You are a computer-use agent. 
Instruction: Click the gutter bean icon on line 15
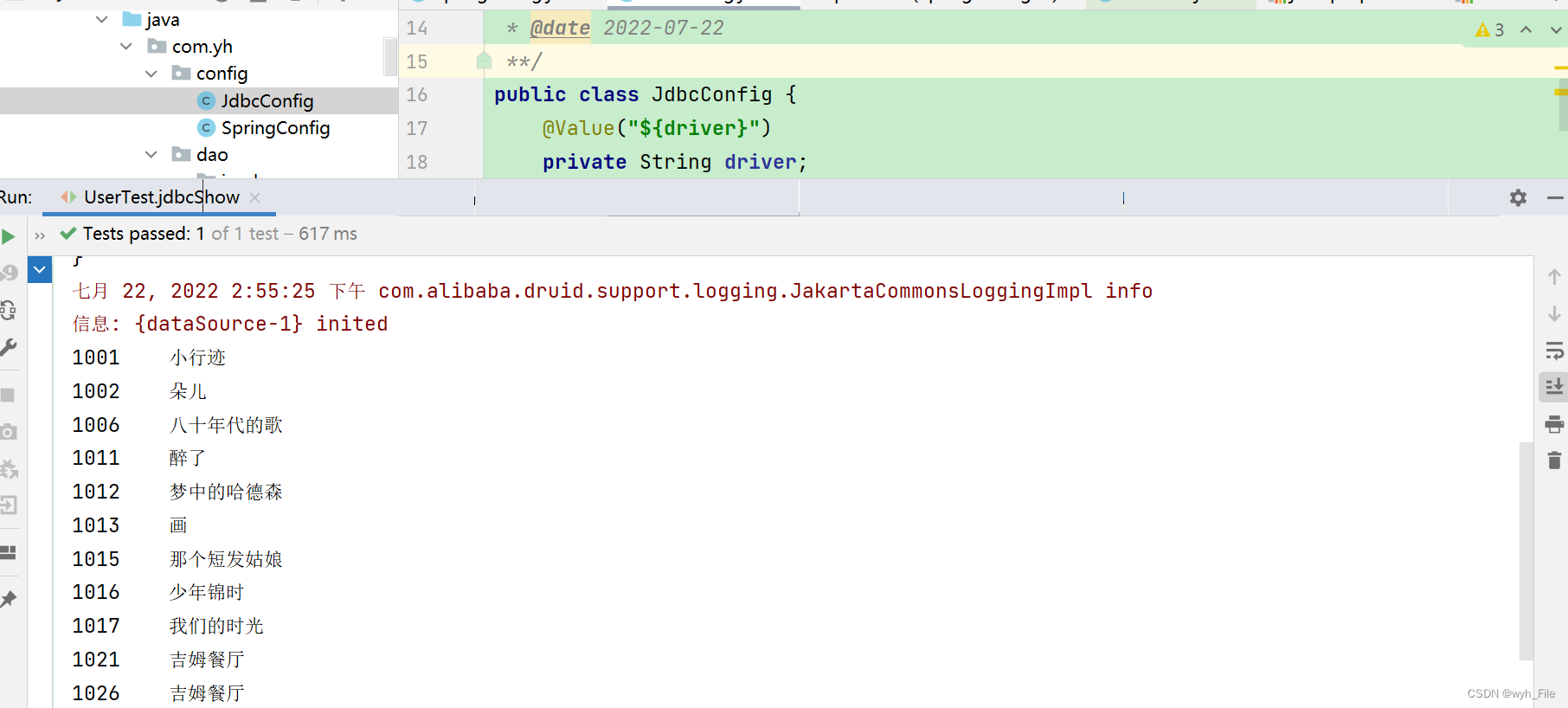click(484, 61)
